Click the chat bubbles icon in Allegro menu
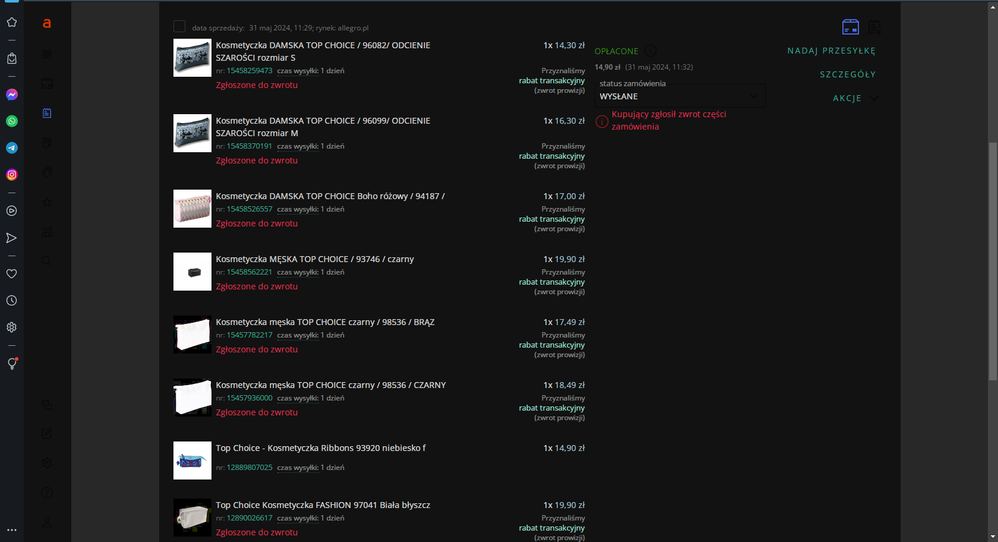 pos(46,405)
